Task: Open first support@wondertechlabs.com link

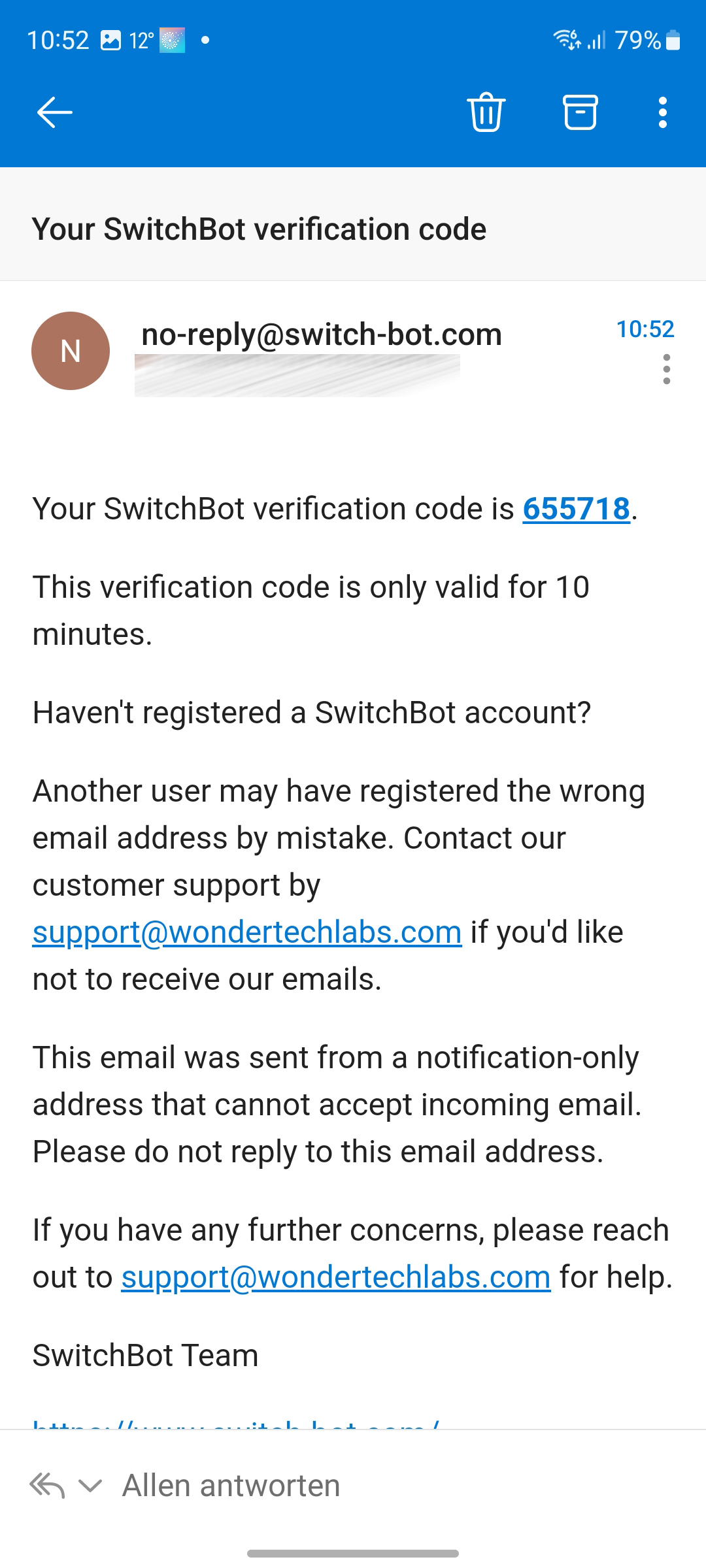Action: pos(247,932)
